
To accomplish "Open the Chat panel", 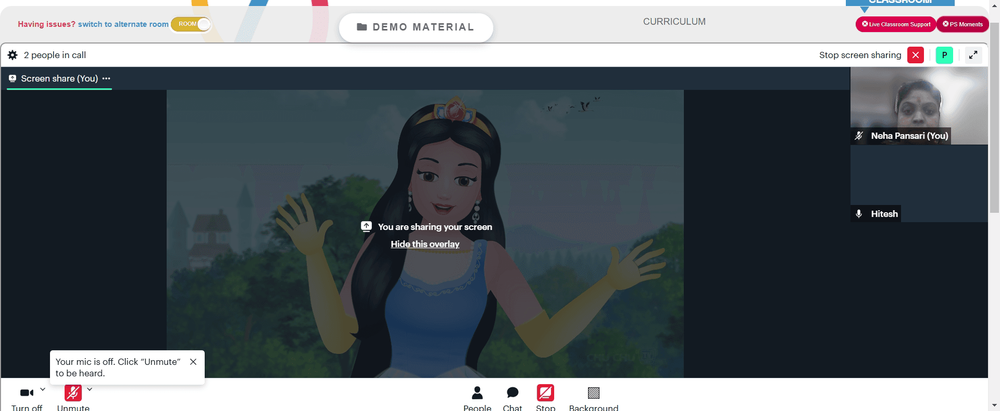I will pyautogui.click(x=512, y=399).
